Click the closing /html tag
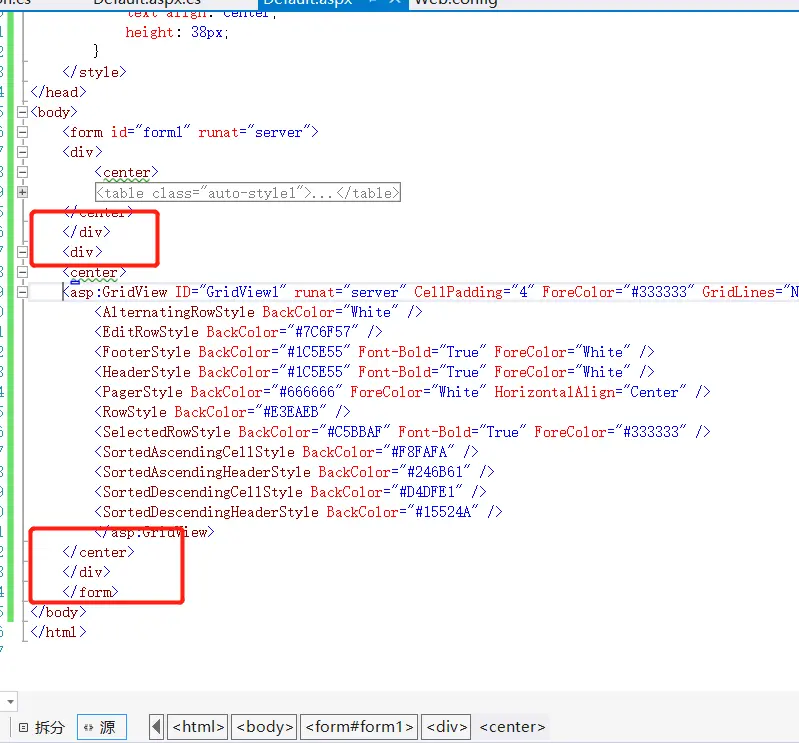The height and width of the screenshot is (743, 799). pos(58,632)
